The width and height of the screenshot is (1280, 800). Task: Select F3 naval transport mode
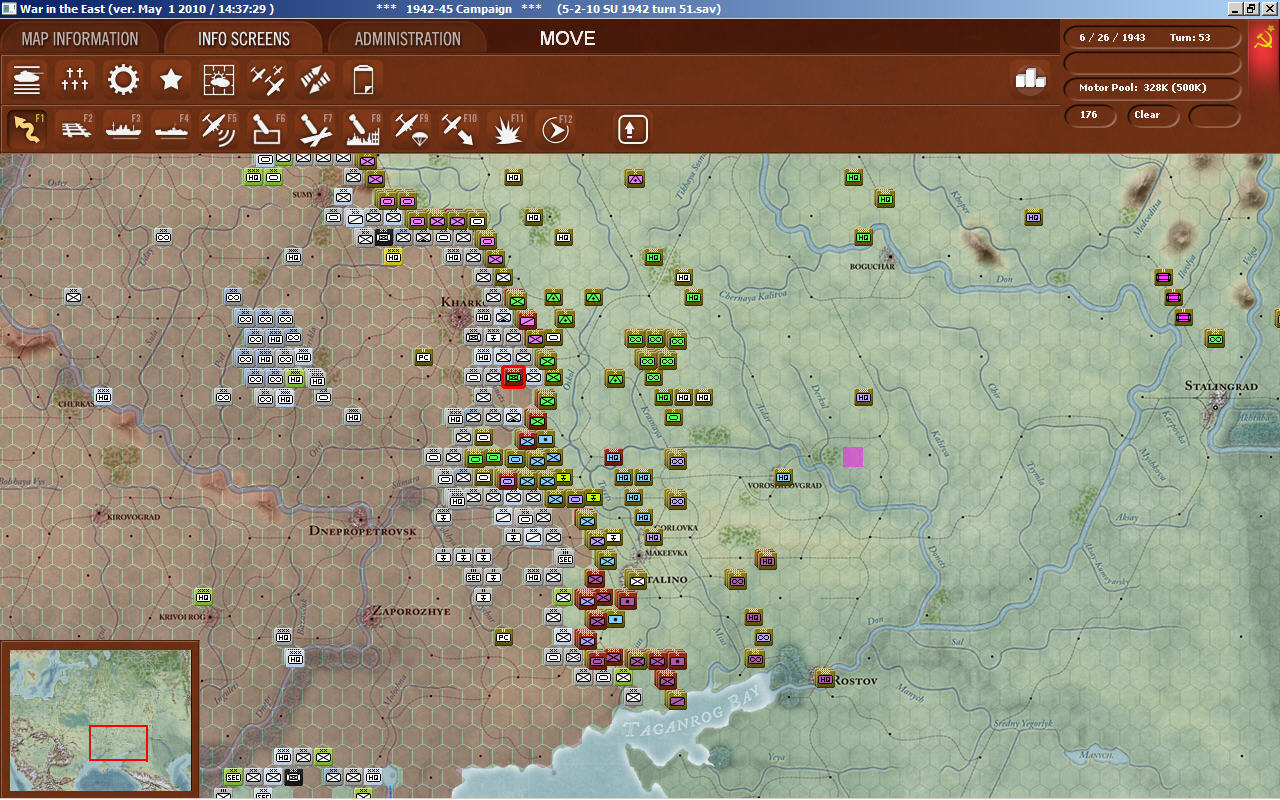[123, 129]
